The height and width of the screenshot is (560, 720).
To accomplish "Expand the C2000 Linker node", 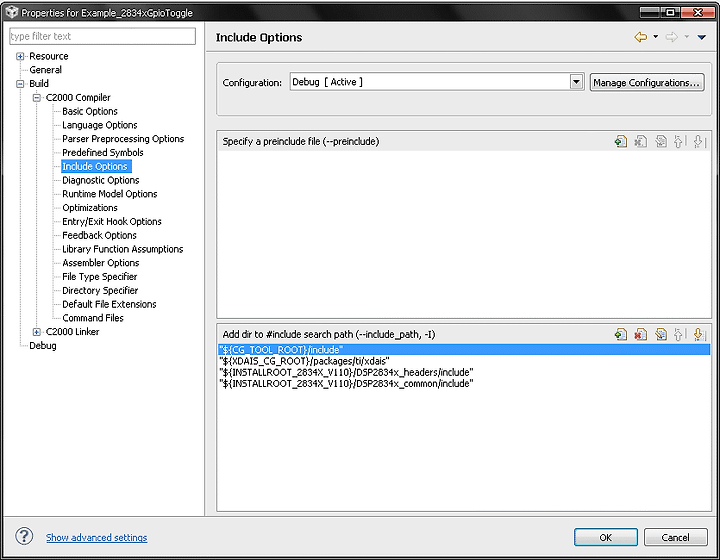I will pyautogui.click(x=37, y=332).
